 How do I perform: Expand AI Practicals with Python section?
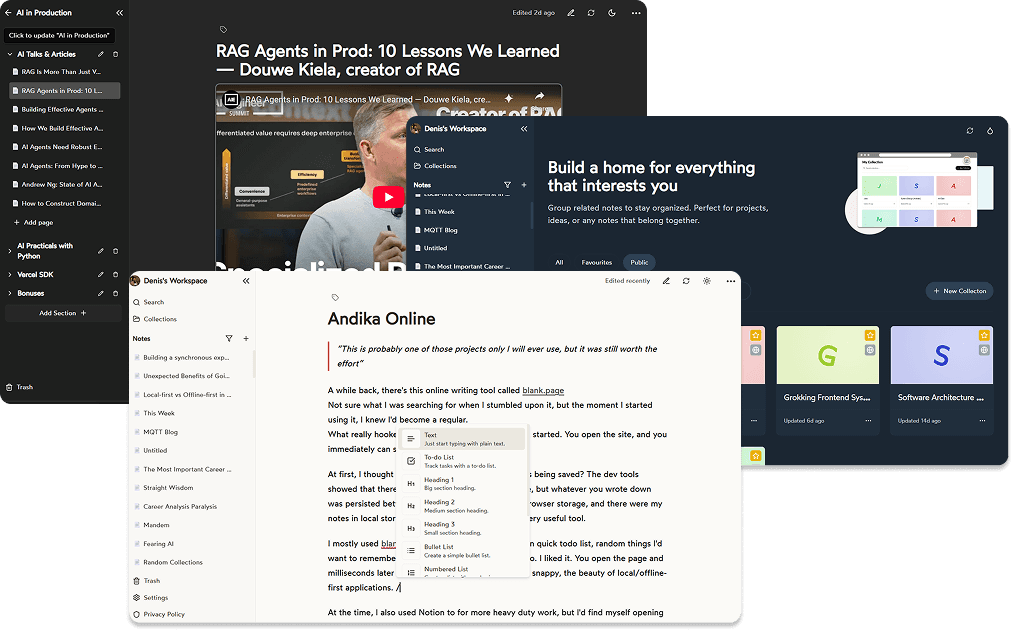(10, 251)
